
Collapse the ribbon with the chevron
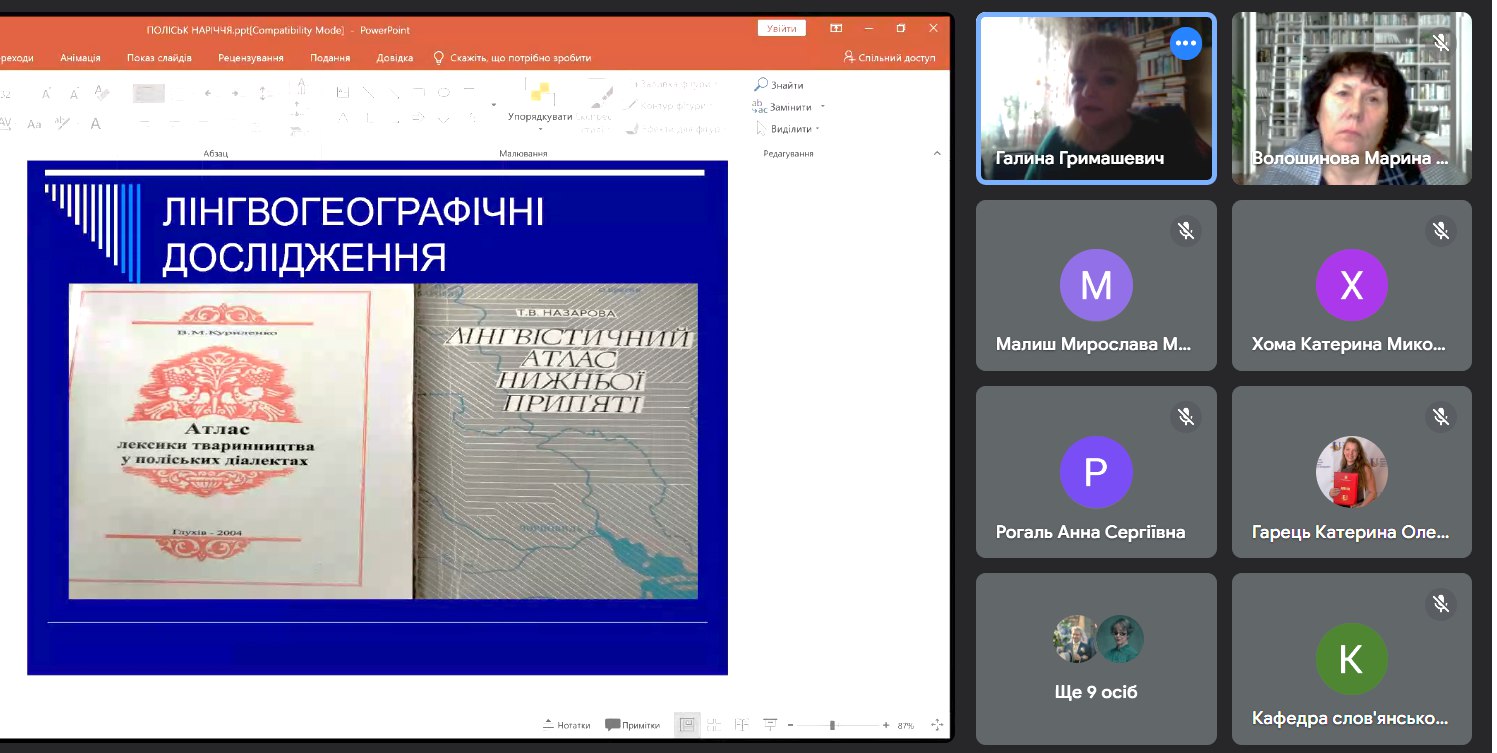(x=937, y=153)
